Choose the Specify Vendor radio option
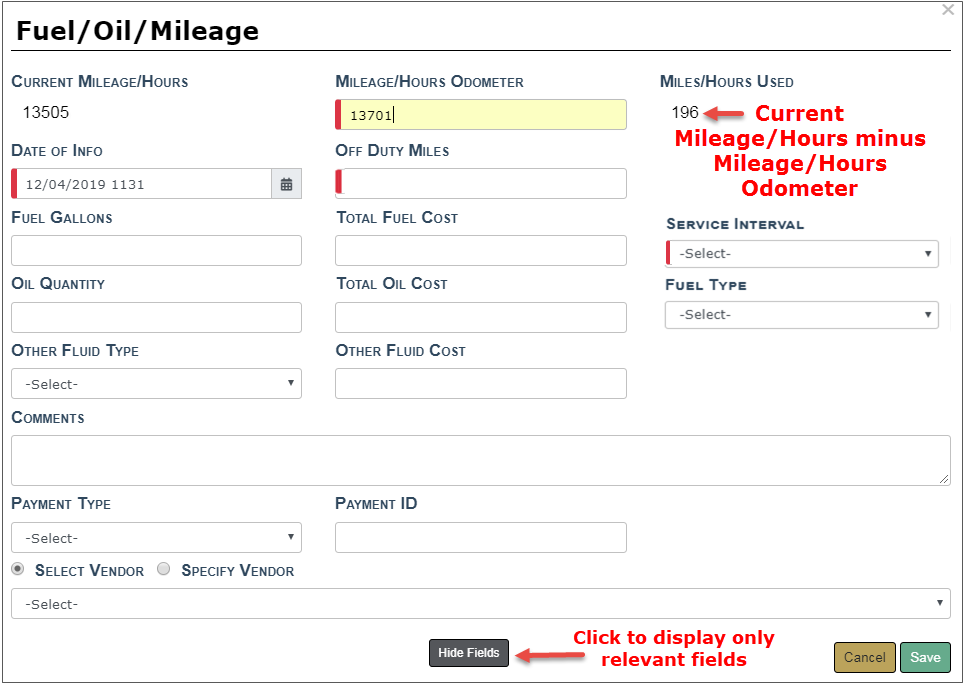Viewport: 964px width, 685px height. click(x=164, y=569)
